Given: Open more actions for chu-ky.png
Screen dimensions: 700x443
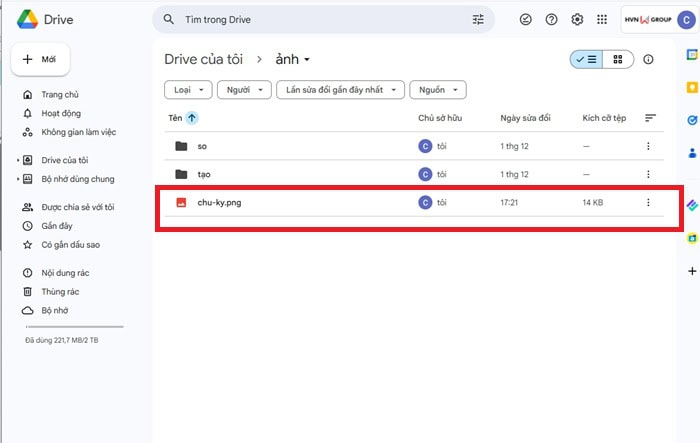Looking at the screenshot, I should click(x=648, y=202).
